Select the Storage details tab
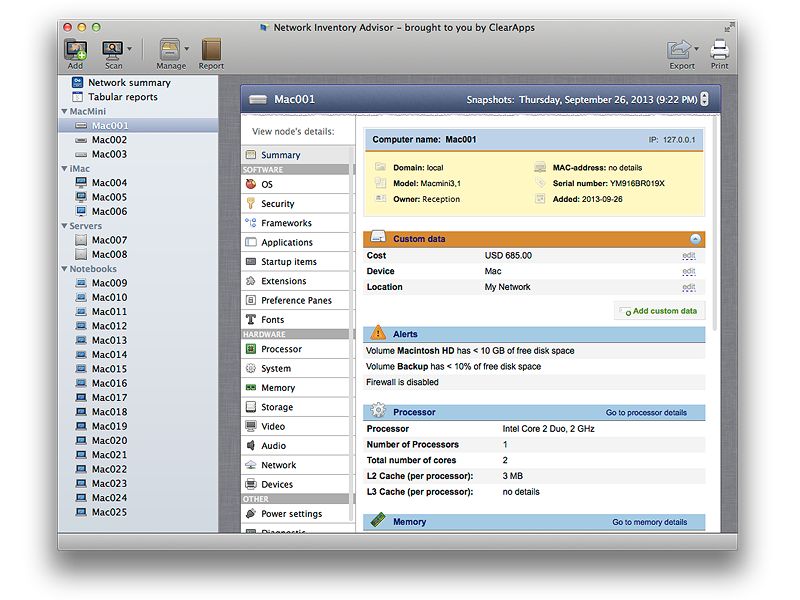 tap(276, 407)
